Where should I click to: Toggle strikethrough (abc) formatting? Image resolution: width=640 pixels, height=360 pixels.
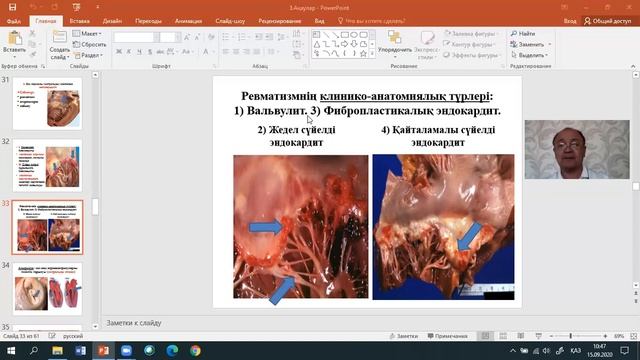coord(160,52)
